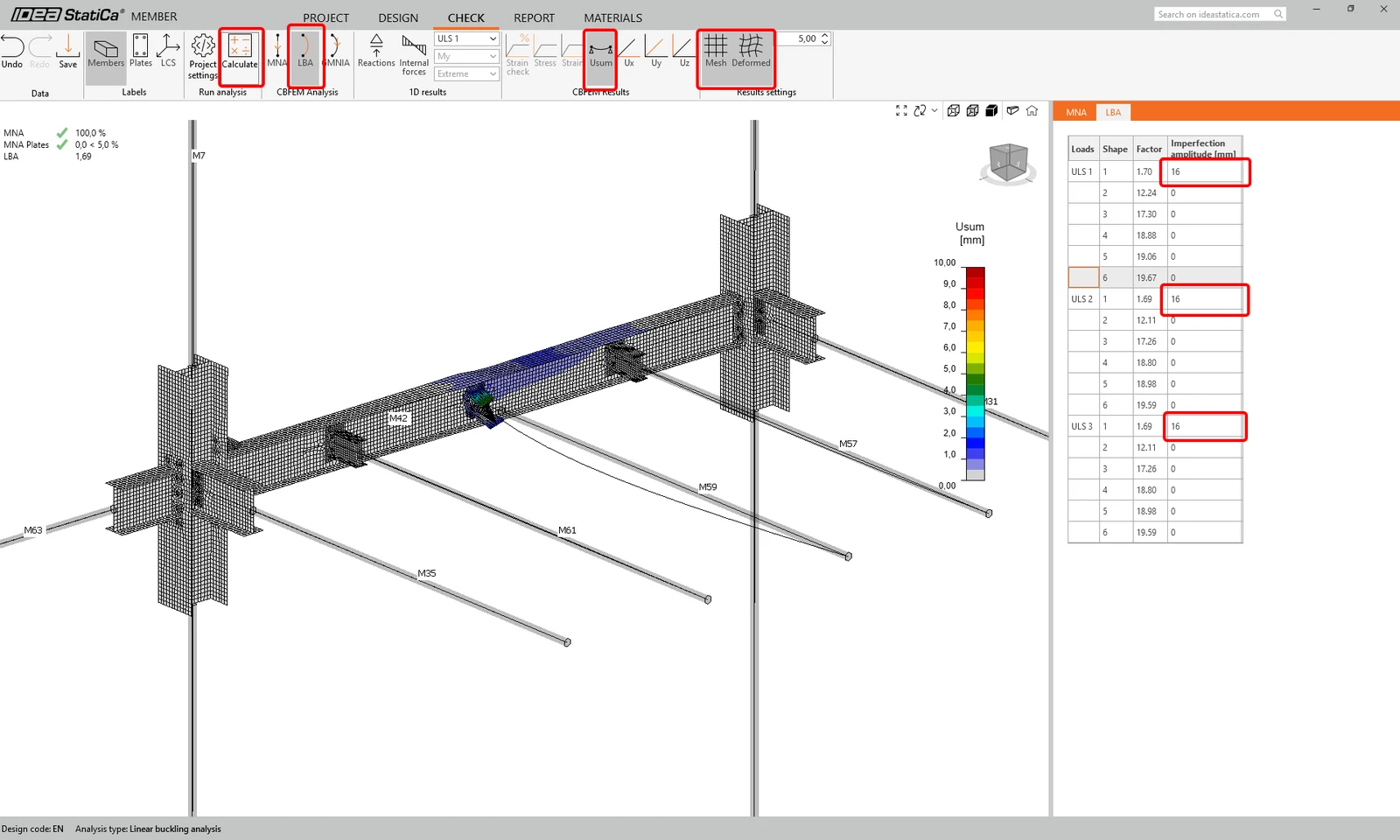Switch to the LBA results tab
Viewport: 1400px width, 840px height.
click(1113, 112)
